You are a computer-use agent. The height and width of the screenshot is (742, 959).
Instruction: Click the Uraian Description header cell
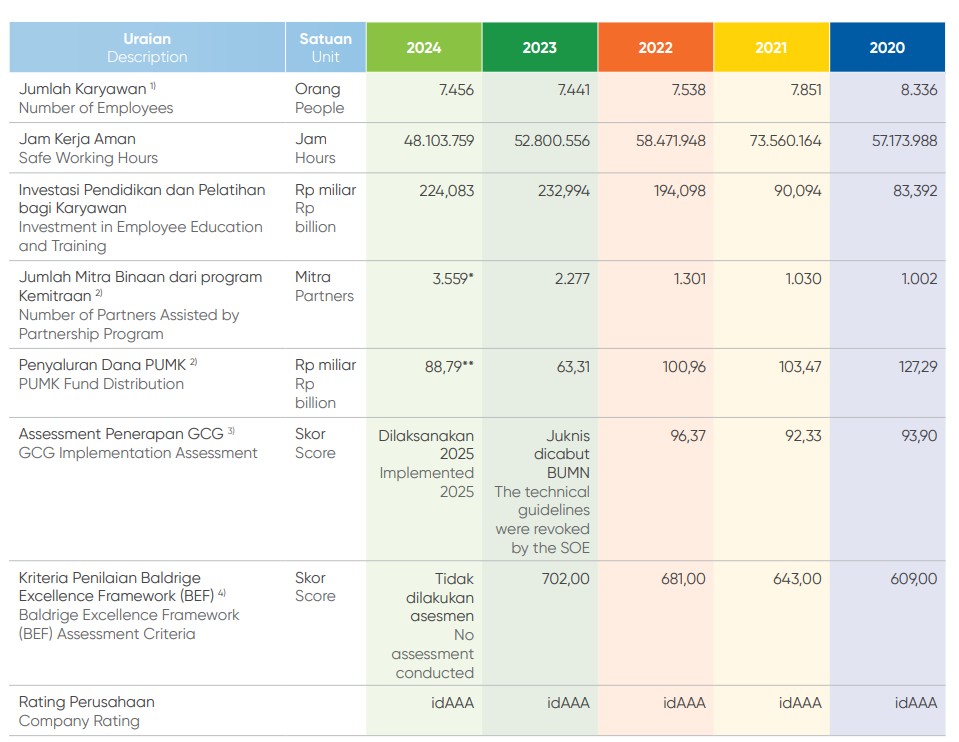[x=147, y=48]
